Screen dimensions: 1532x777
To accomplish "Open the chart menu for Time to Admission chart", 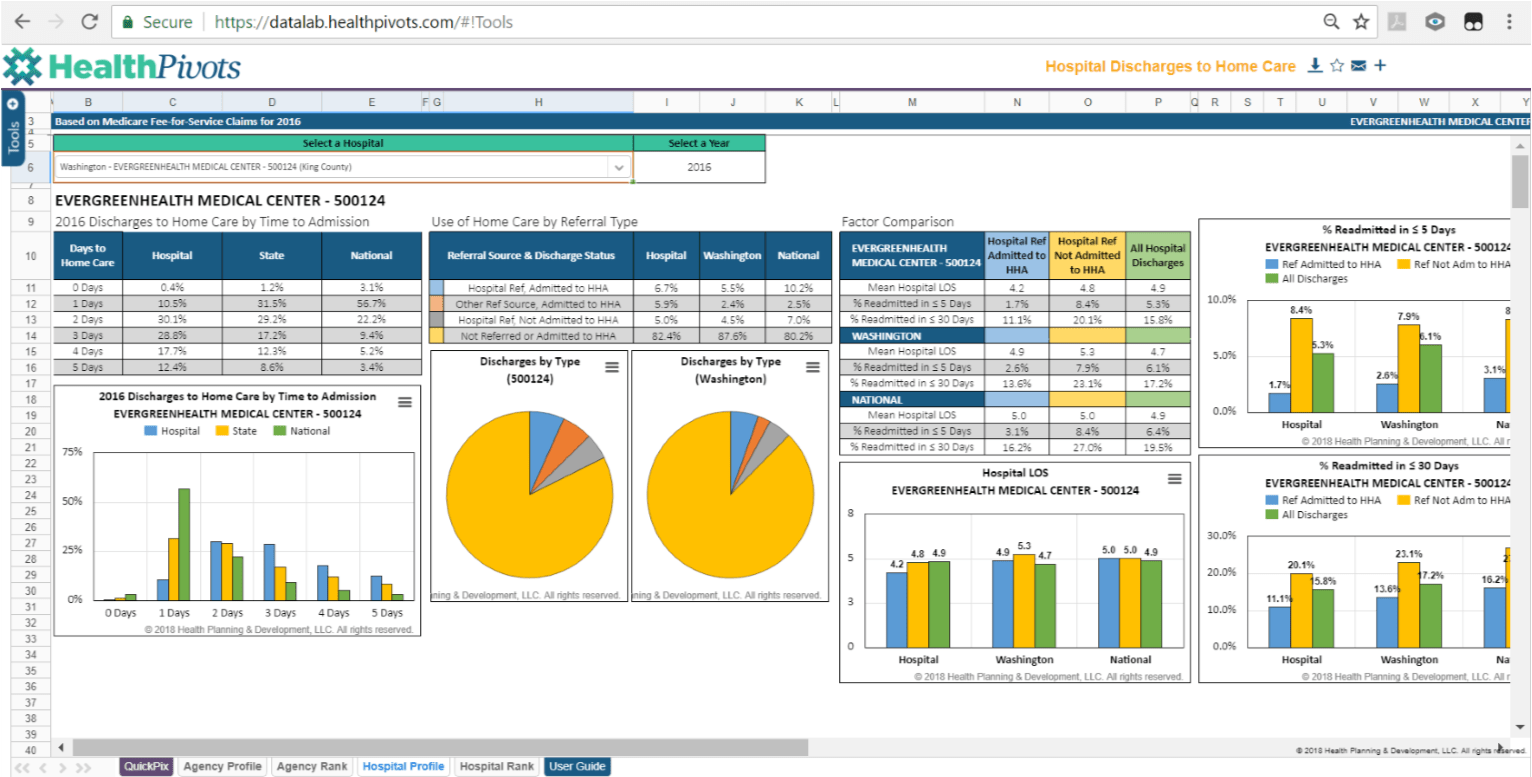I will [x=405, y=402].
